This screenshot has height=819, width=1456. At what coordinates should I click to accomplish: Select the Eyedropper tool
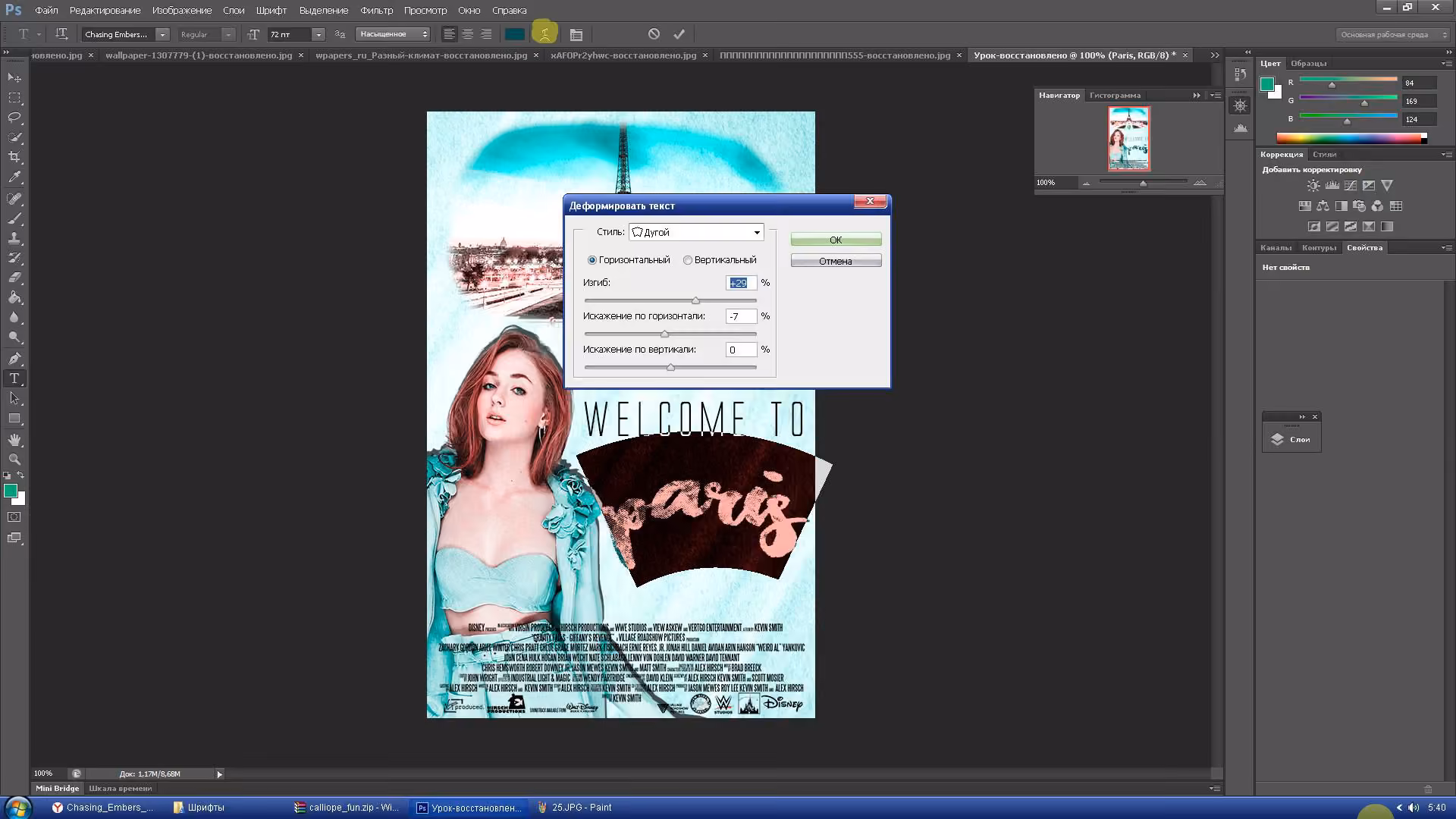[14, 177]
